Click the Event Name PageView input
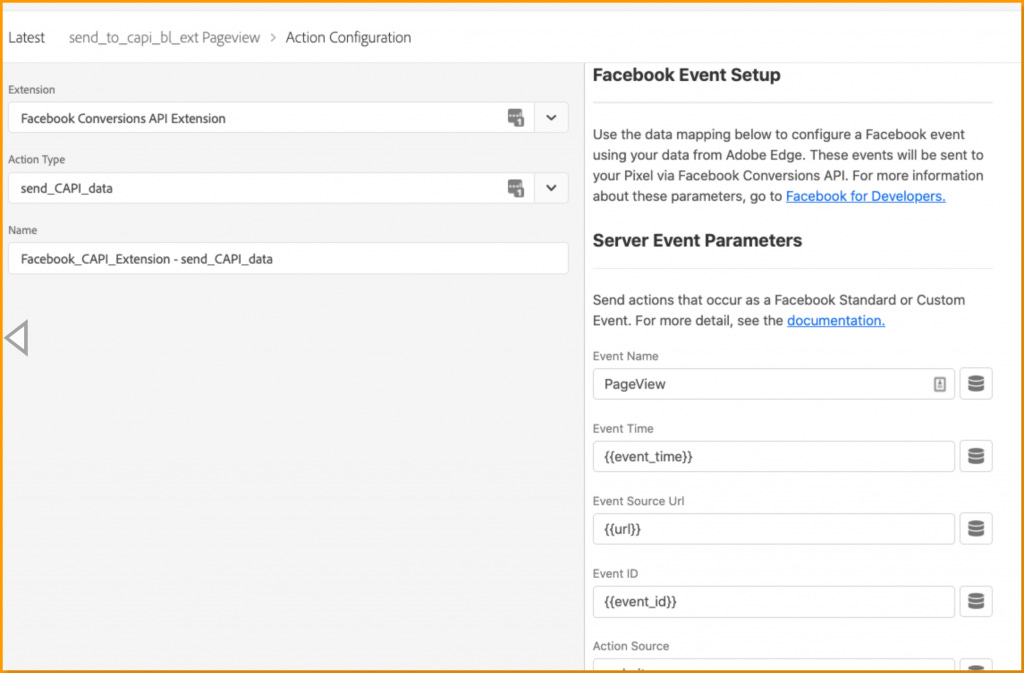 [773, 384]
